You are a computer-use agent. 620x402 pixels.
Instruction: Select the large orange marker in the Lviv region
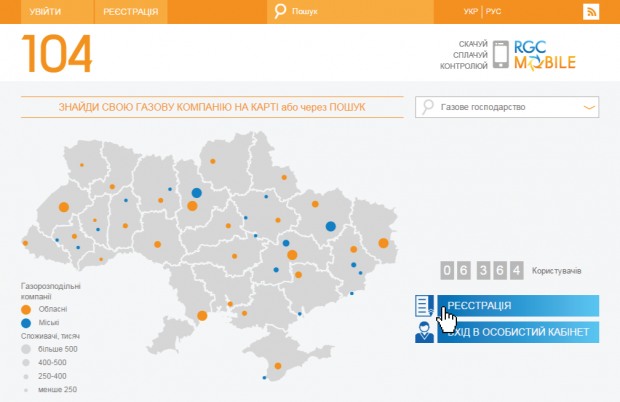(64, 207)
